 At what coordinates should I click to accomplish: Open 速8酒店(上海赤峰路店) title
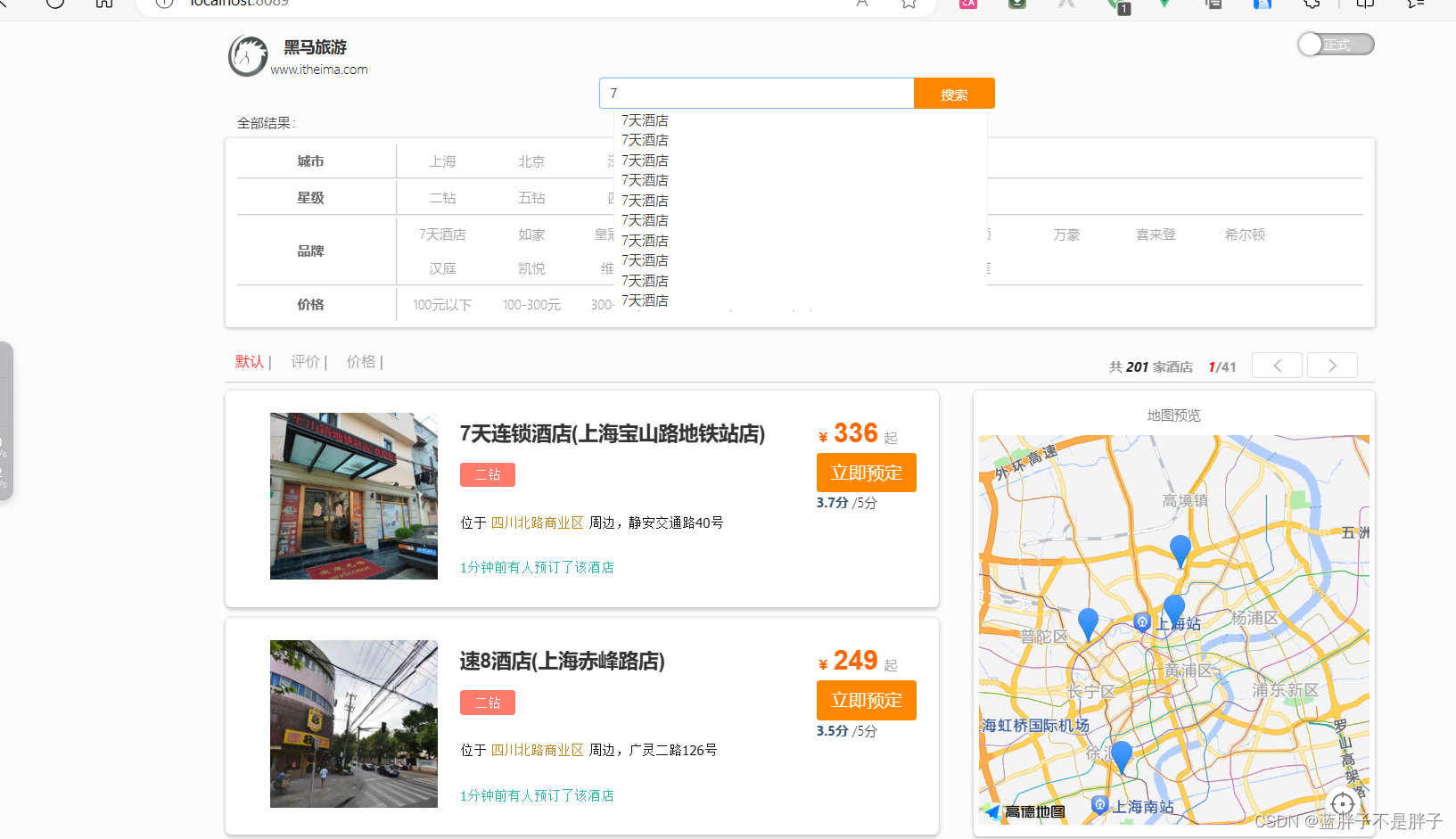pyautogui.click(x=562, y=662)
